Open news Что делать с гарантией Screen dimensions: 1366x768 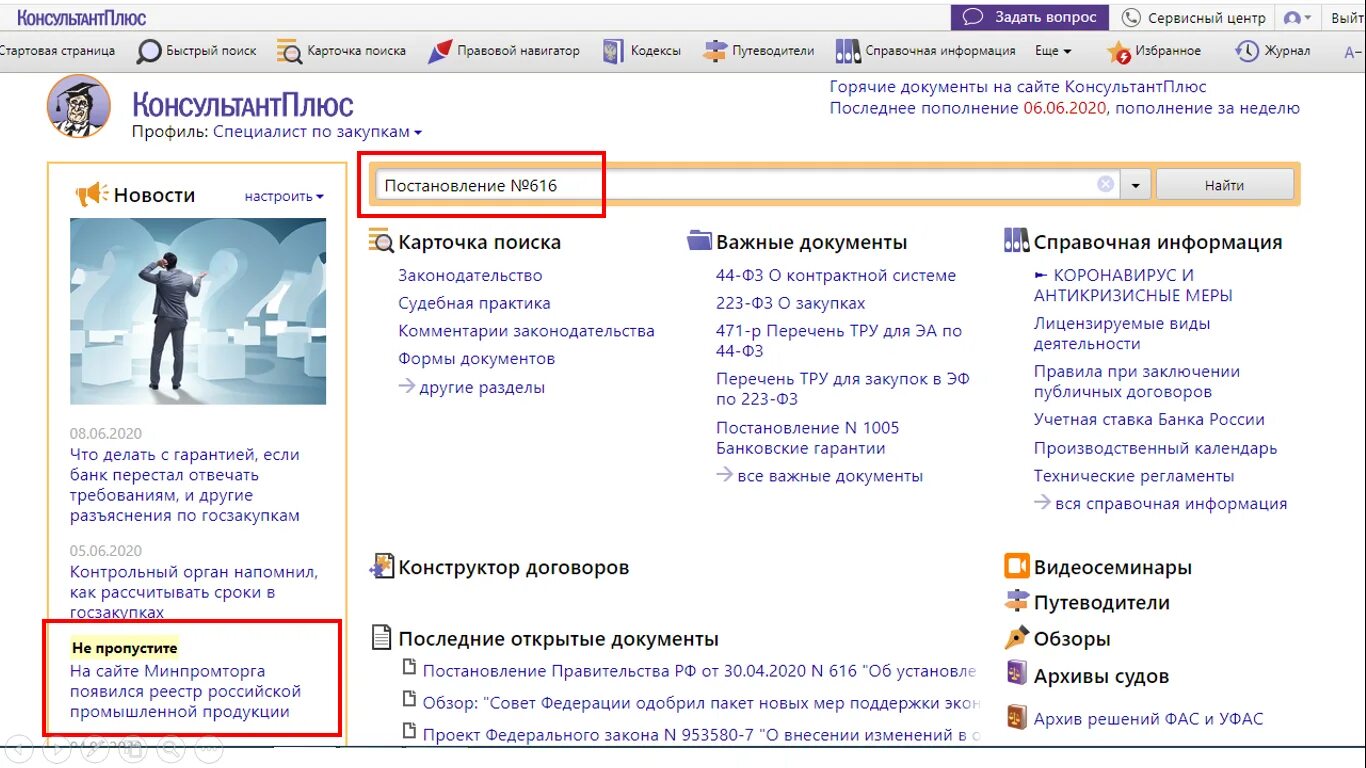[185, 485]
